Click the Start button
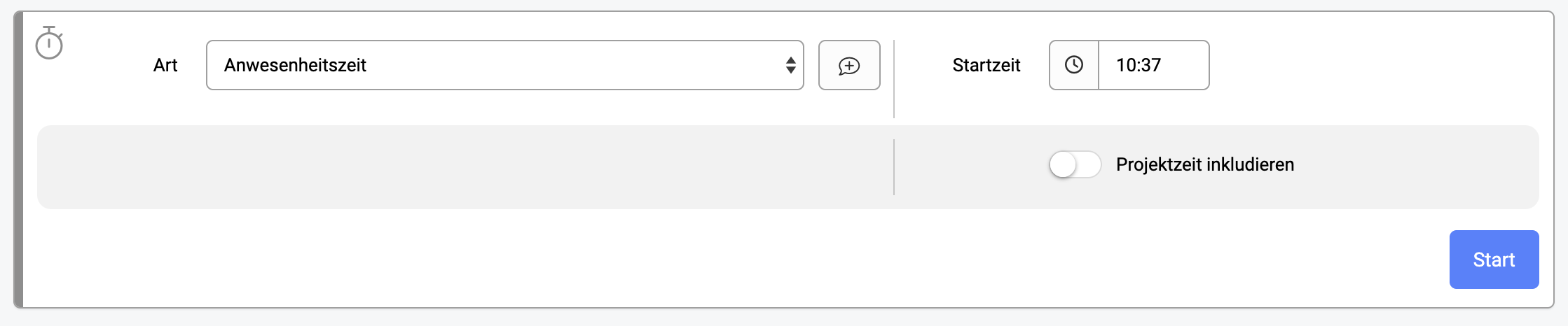The height and width of the screenshot is (326, 1568). click(x=1494, y=260)
